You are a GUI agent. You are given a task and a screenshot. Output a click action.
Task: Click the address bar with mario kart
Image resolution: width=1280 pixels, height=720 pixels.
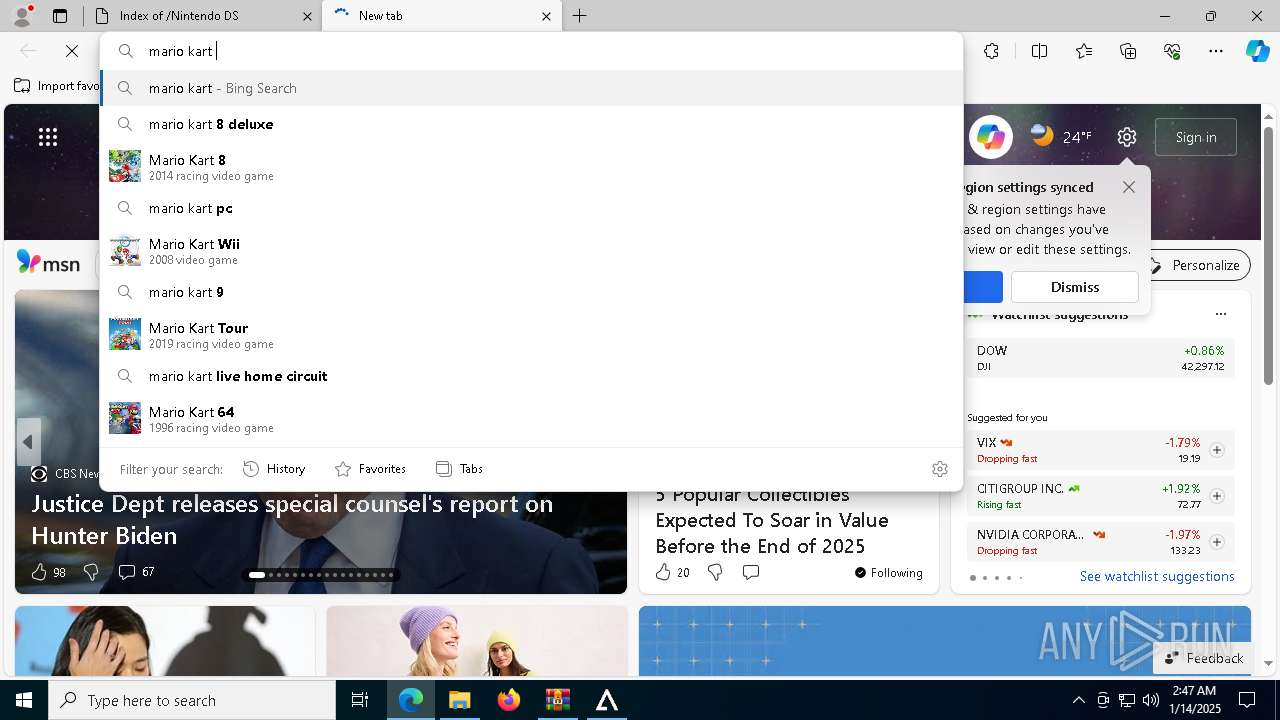[x=531, y=51]
